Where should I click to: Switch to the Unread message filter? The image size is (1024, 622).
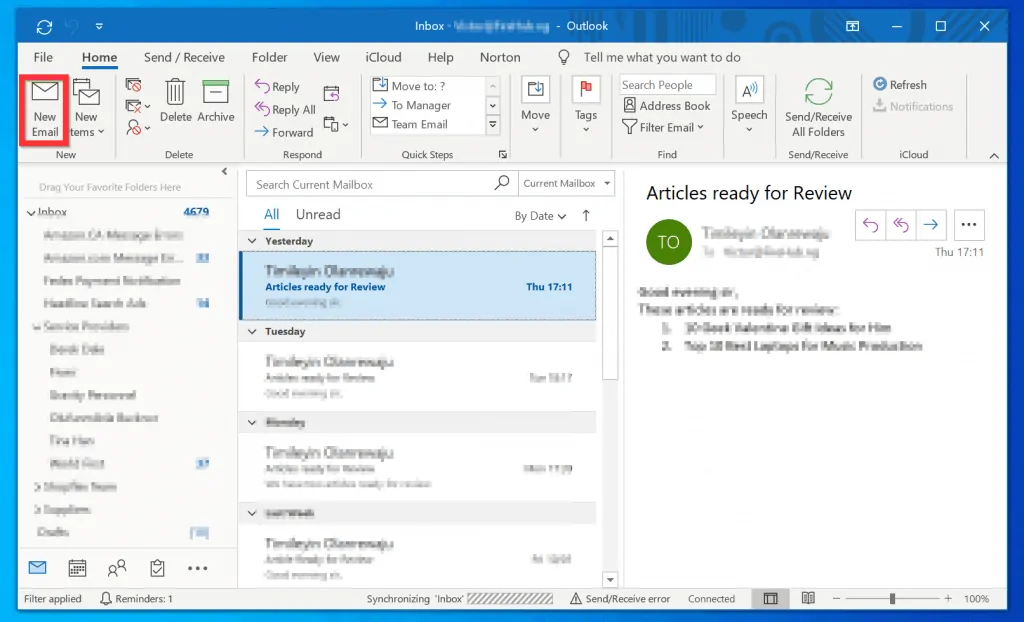318,214
